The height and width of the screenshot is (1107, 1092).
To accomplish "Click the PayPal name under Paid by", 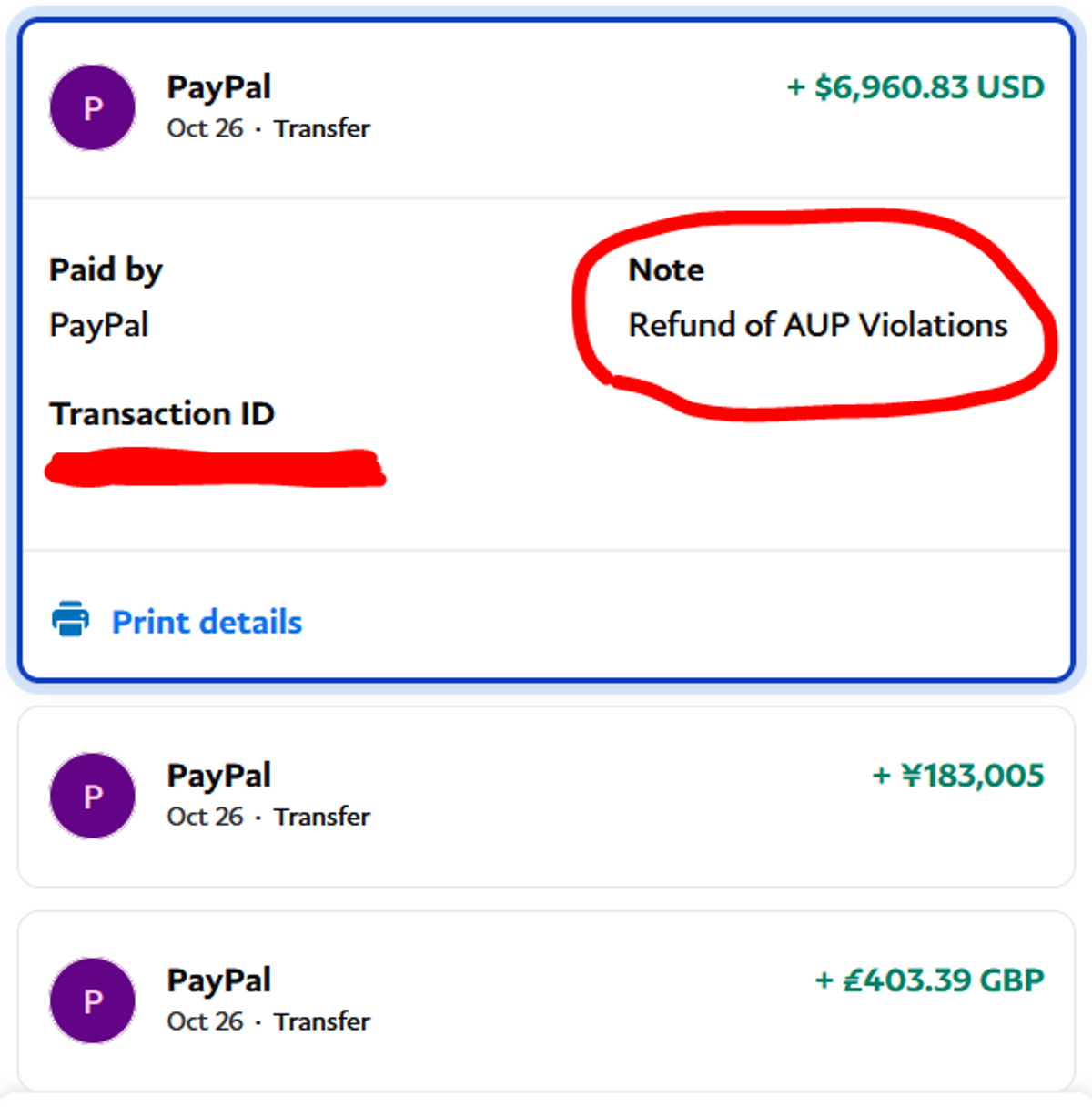I will tap(99, 325).
